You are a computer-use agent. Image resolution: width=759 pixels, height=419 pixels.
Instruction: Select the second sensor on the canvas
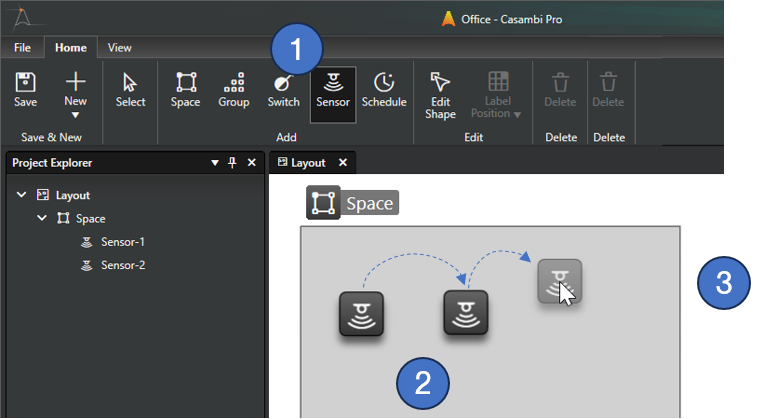(466, 313)
